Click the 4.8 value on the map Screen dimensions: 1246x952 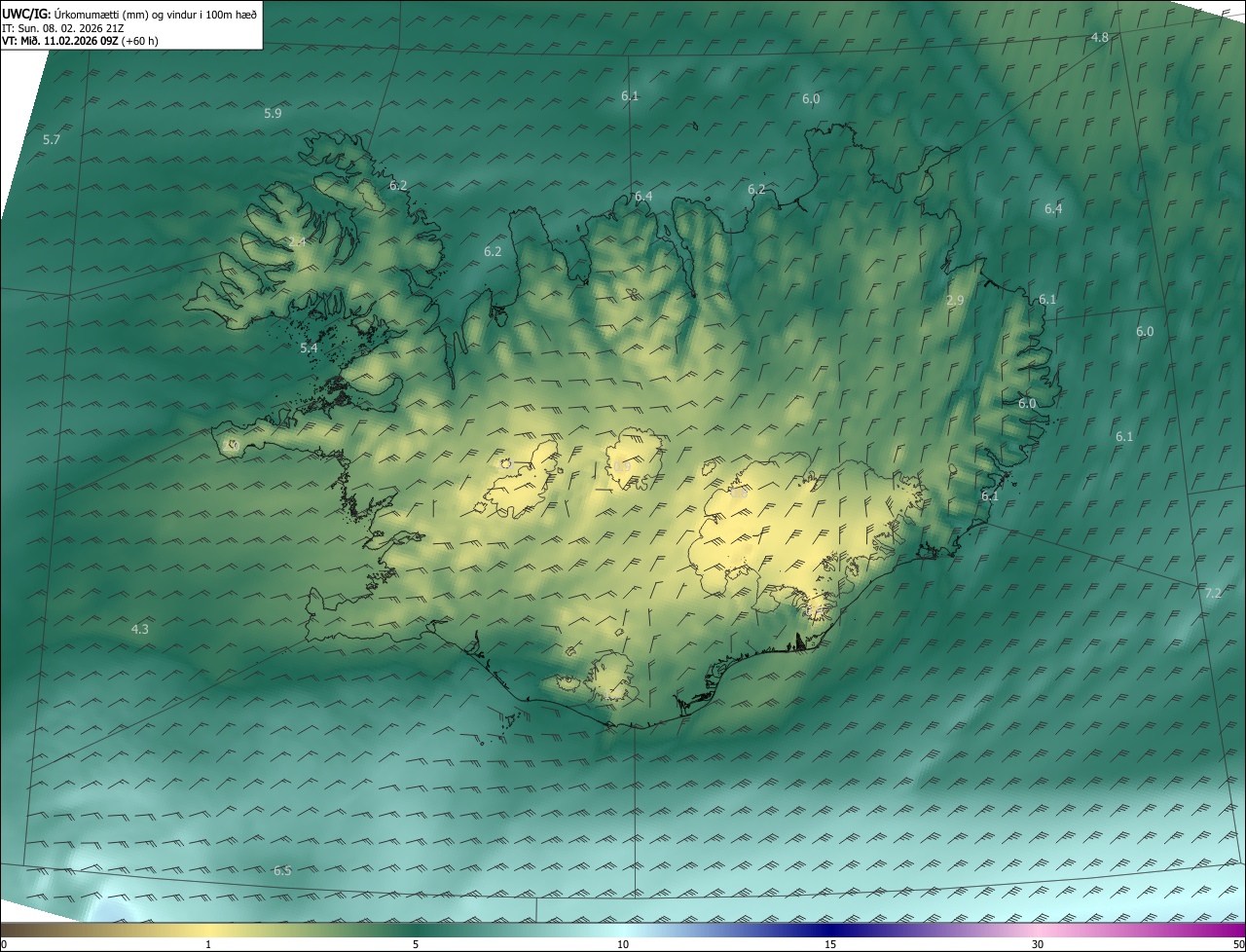point(1099,37)
